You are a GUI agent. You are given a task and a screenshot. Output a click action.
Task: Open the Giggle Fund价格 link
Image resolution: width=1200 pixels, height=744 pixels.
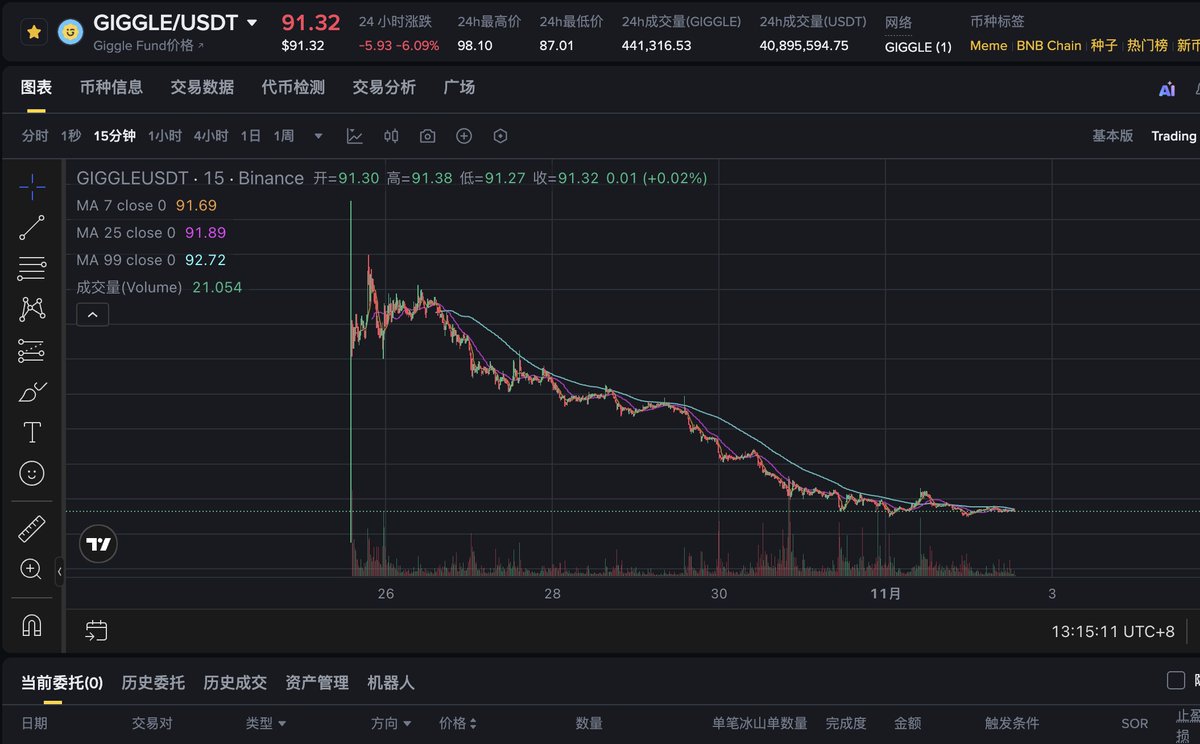148,46
